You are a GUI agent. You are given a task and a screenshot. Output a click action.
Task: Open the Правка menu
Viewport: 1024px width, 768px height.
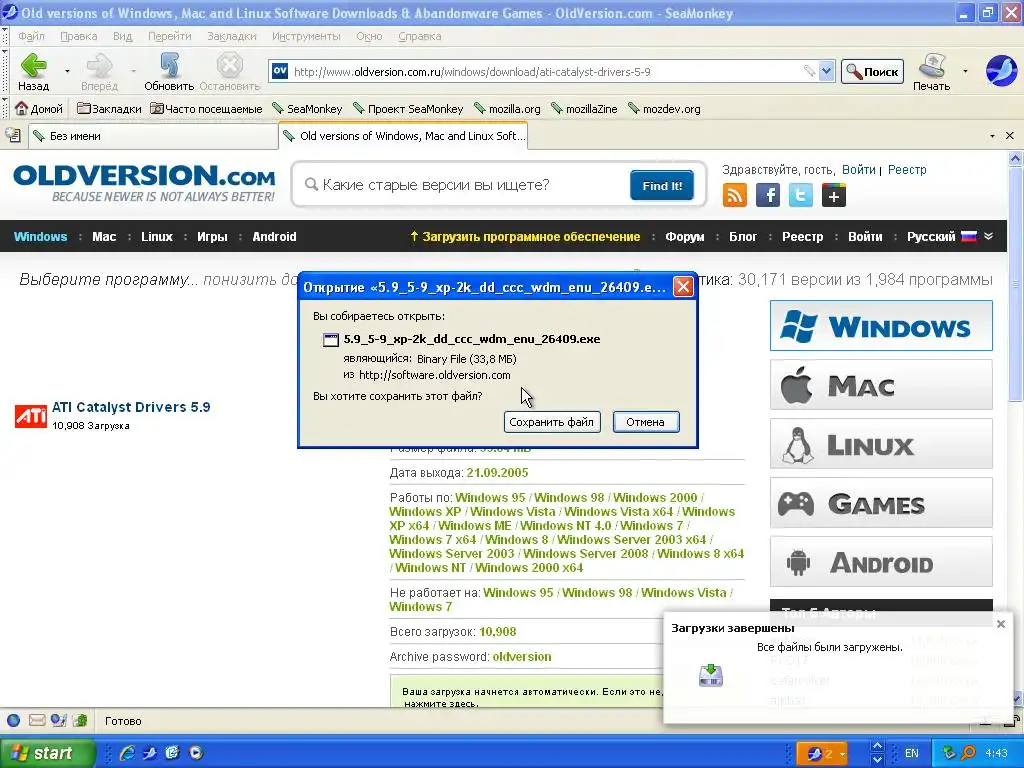[x=78, y=36]
